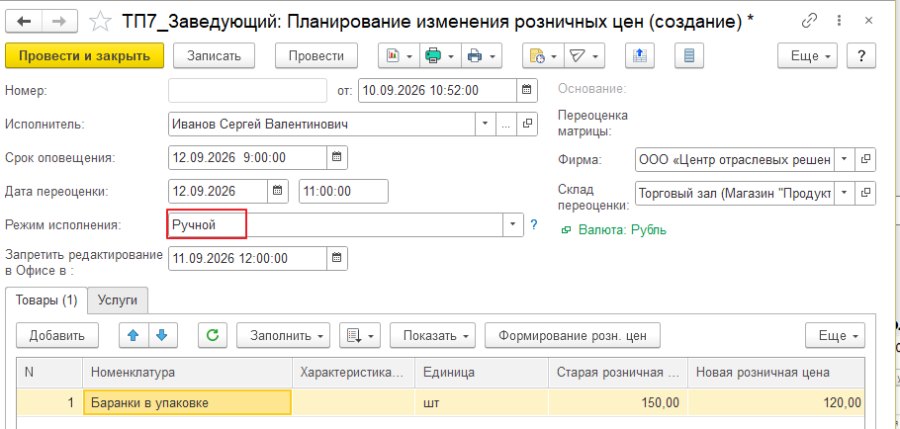Refresh table with green circular arrow
Image resolution: width=900 pixels, height=429 pixels.
point(212,335)
